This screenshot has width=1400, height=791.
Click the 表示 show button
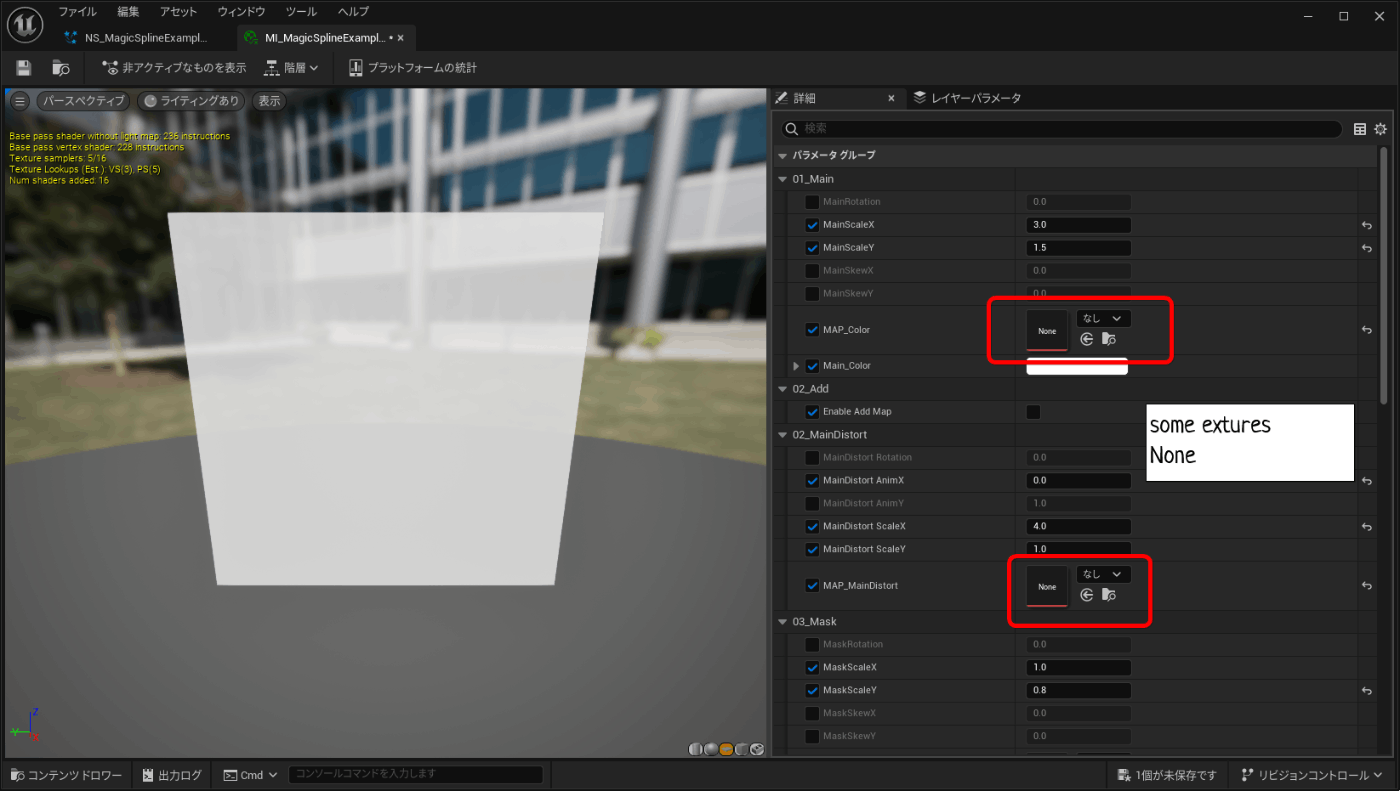pos(269,101)
